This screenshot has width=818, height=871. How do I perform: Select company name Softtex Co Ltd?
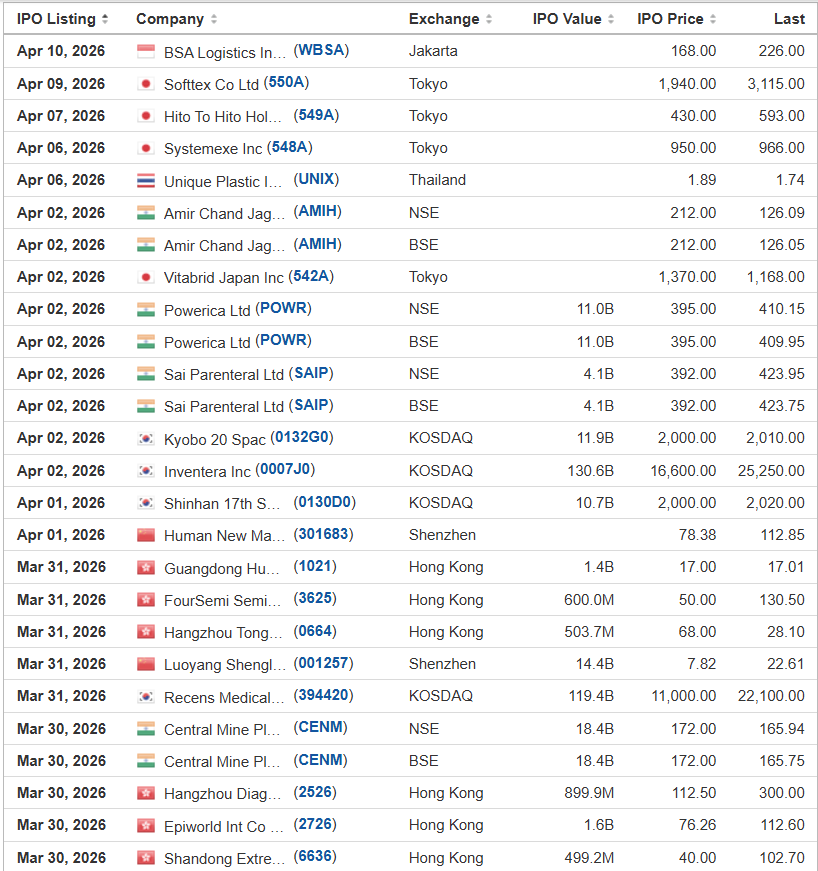point(212,84)
